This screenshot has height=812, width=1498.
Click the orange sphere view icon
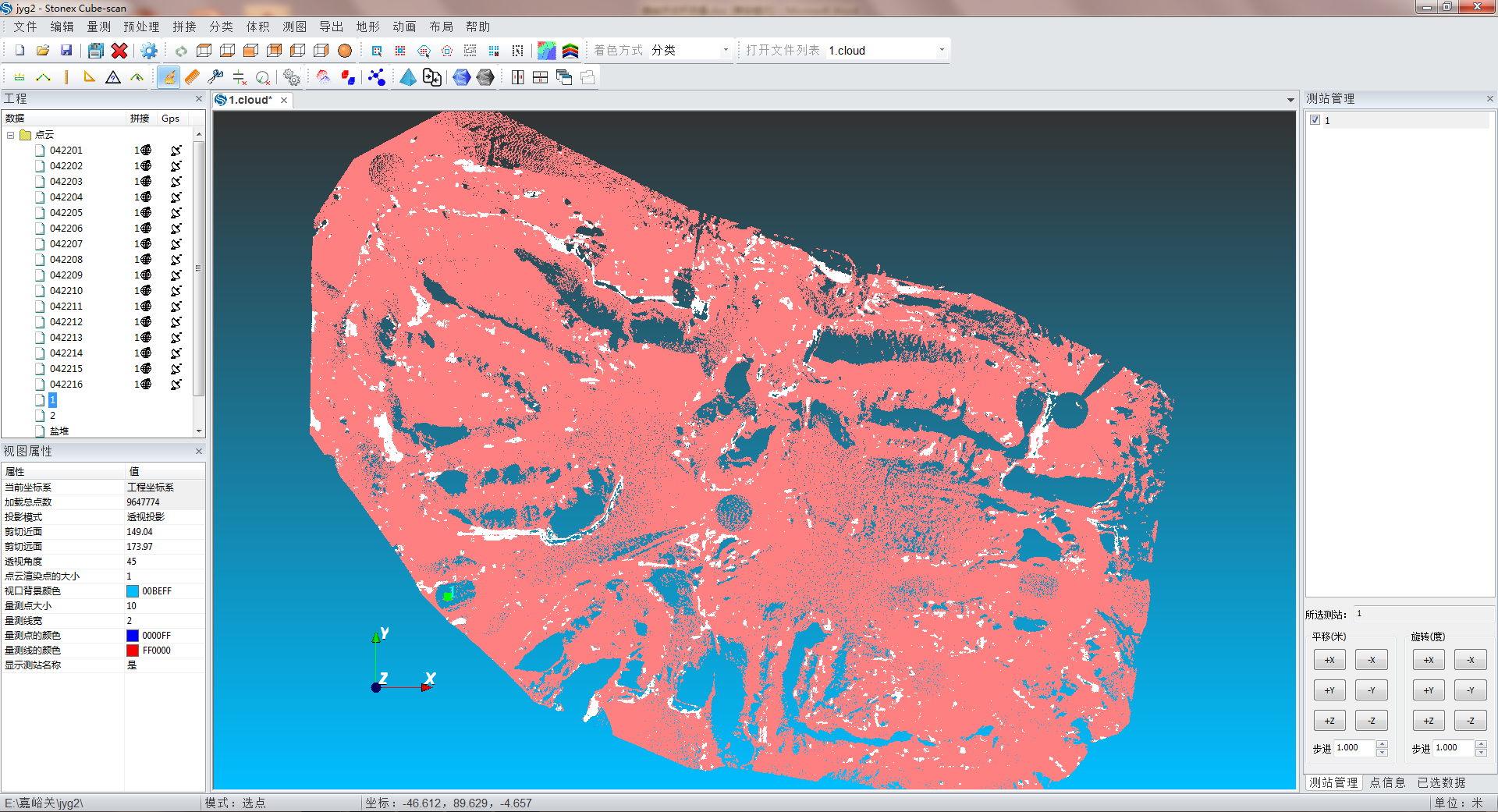pyautogui.click(x=344, y=51)
